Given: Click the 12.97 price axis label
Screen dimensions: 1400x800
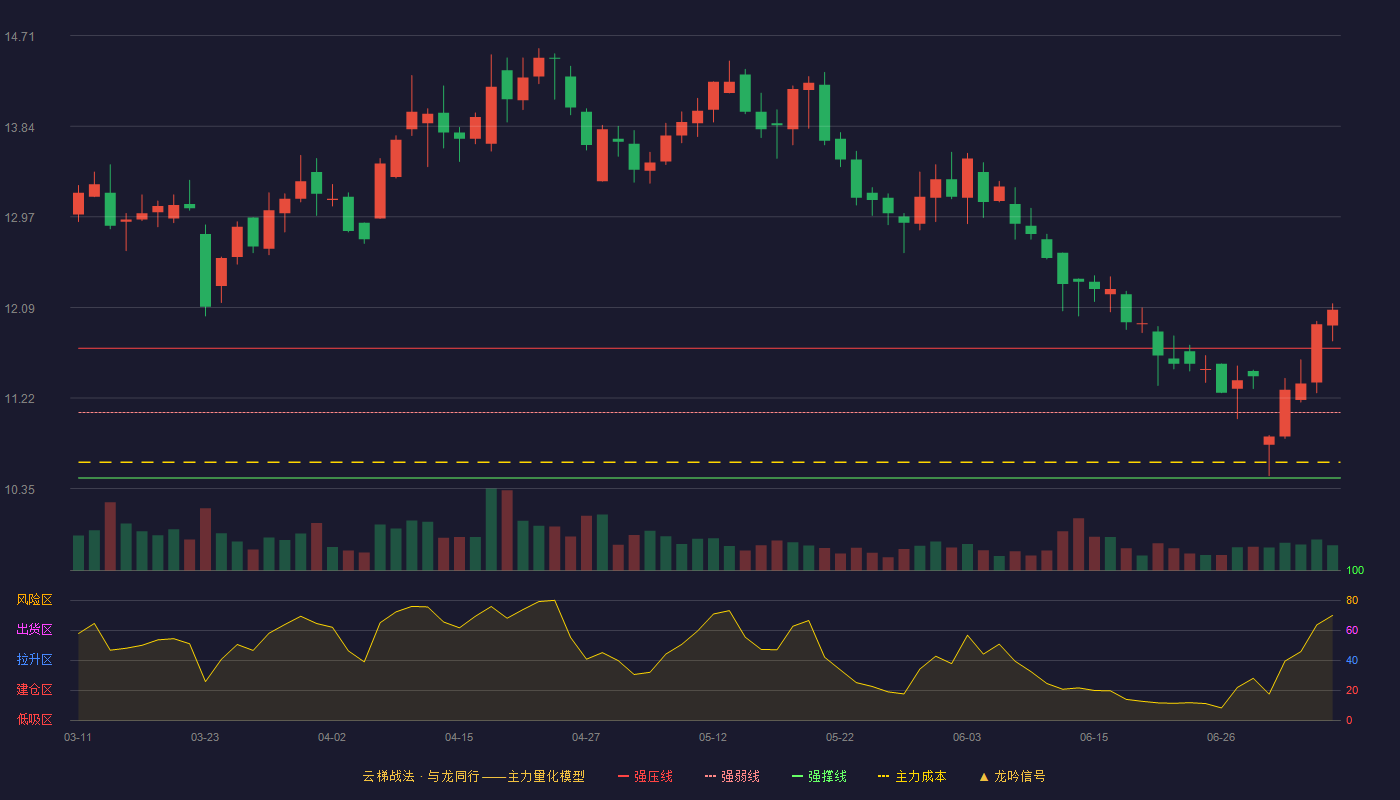Looking at the screenshot, I should [19, 217].
